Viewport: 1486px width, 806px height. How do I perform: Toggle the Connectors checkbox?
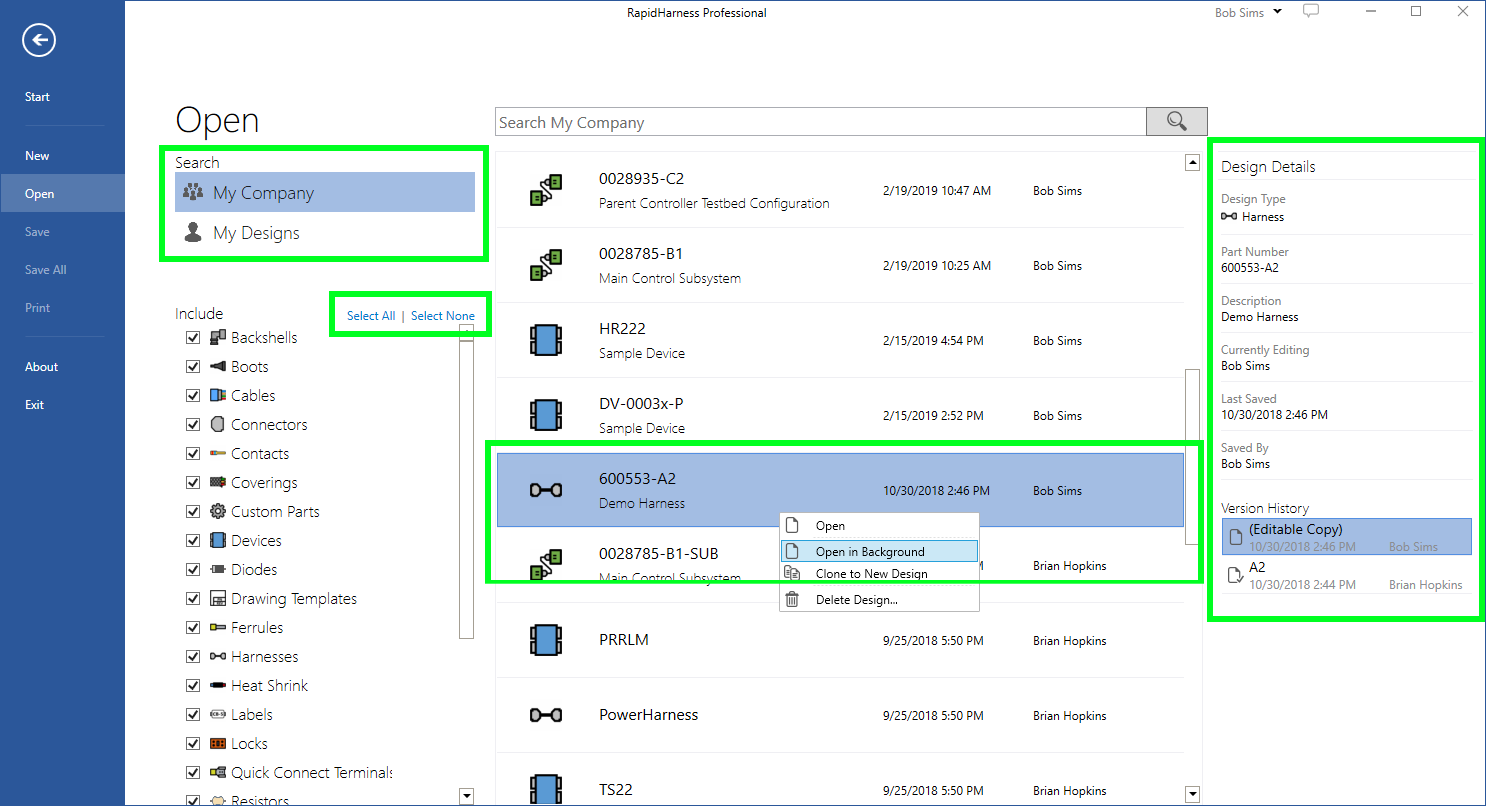point(194,425)
